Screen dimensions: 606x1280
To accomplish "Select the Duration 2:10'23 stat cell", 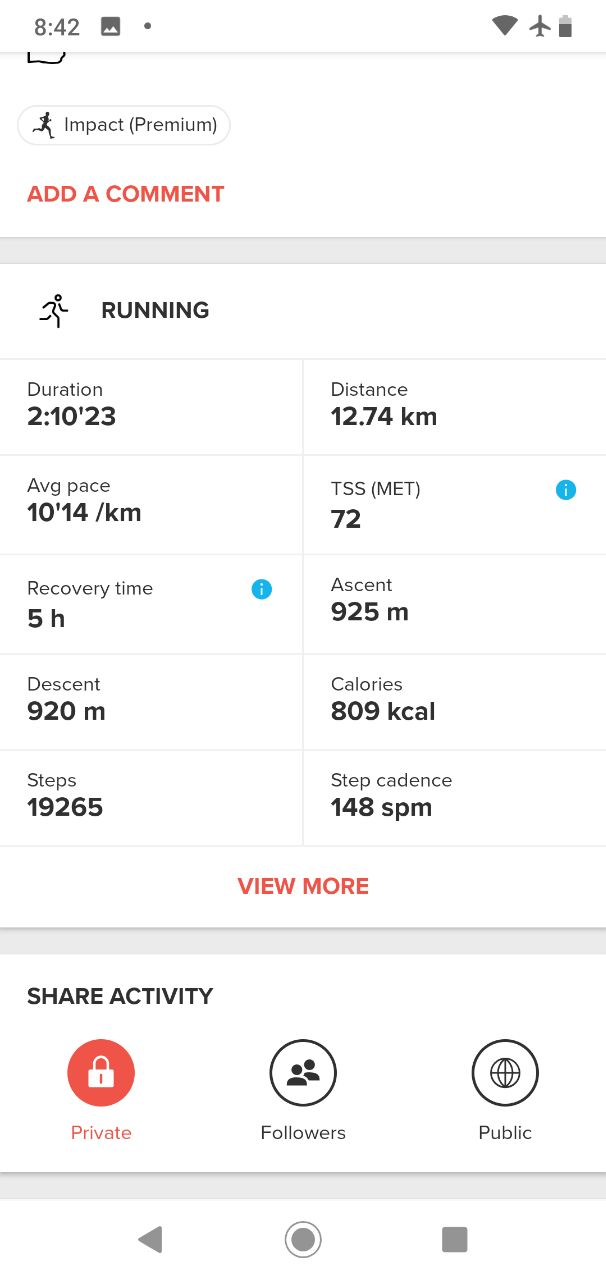I will click(151, 405).
